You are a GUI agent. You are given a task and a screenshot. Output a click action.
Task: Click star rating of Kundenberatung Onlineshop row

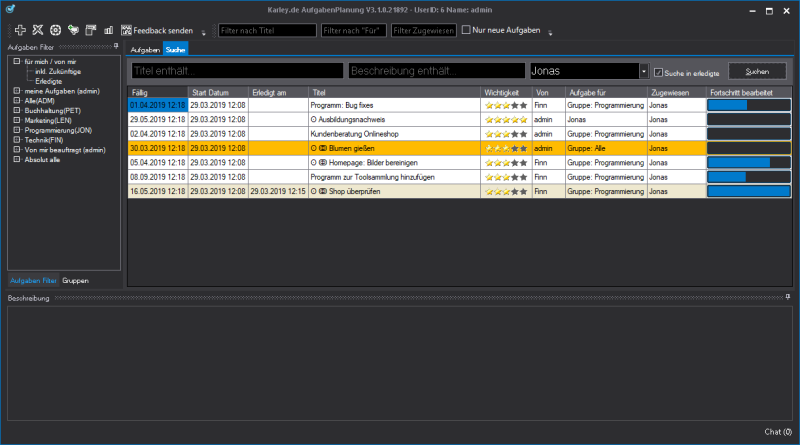tap(506, 134)
